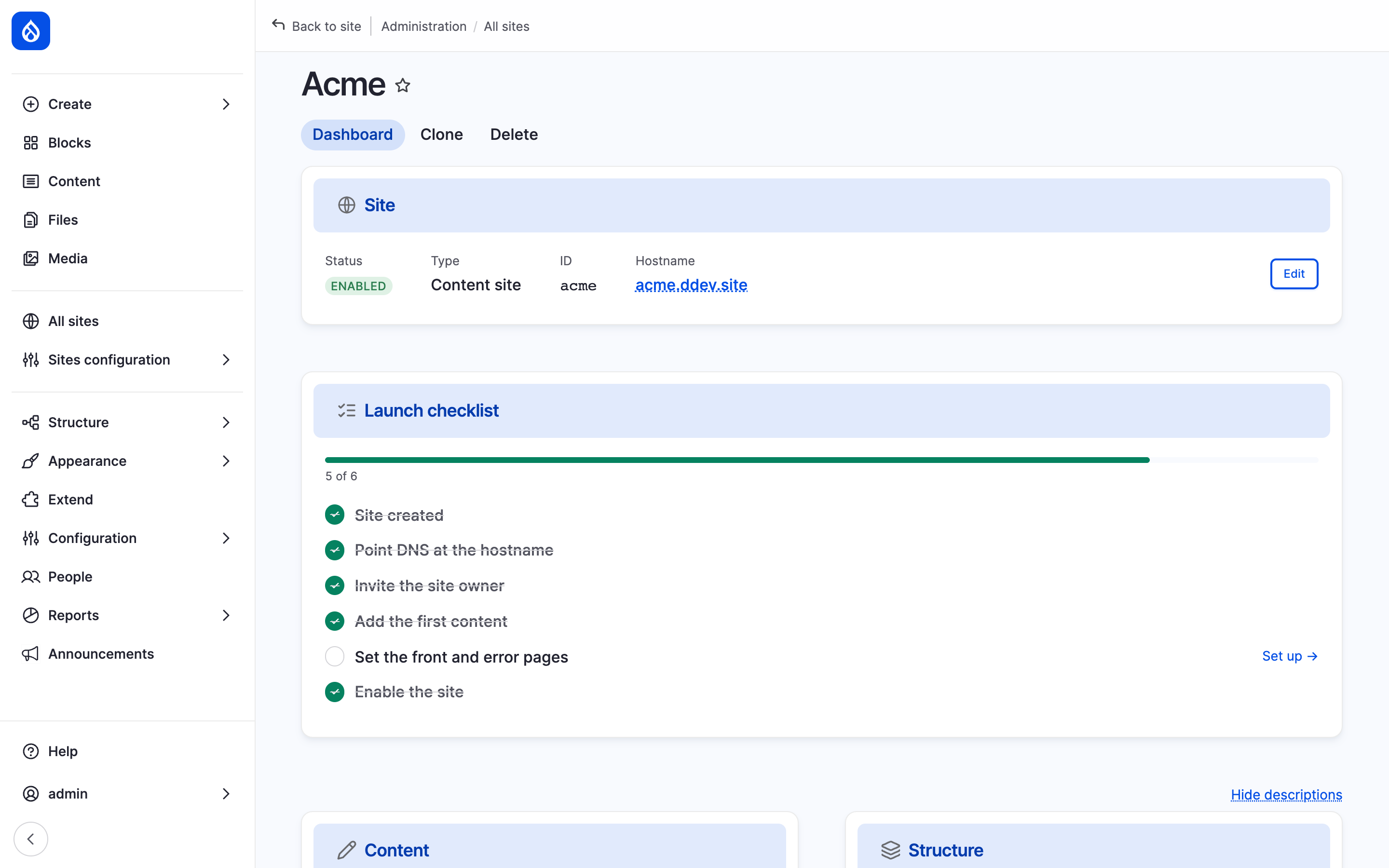Expand the admin account chevron
1389x868 pixels.
226,793
